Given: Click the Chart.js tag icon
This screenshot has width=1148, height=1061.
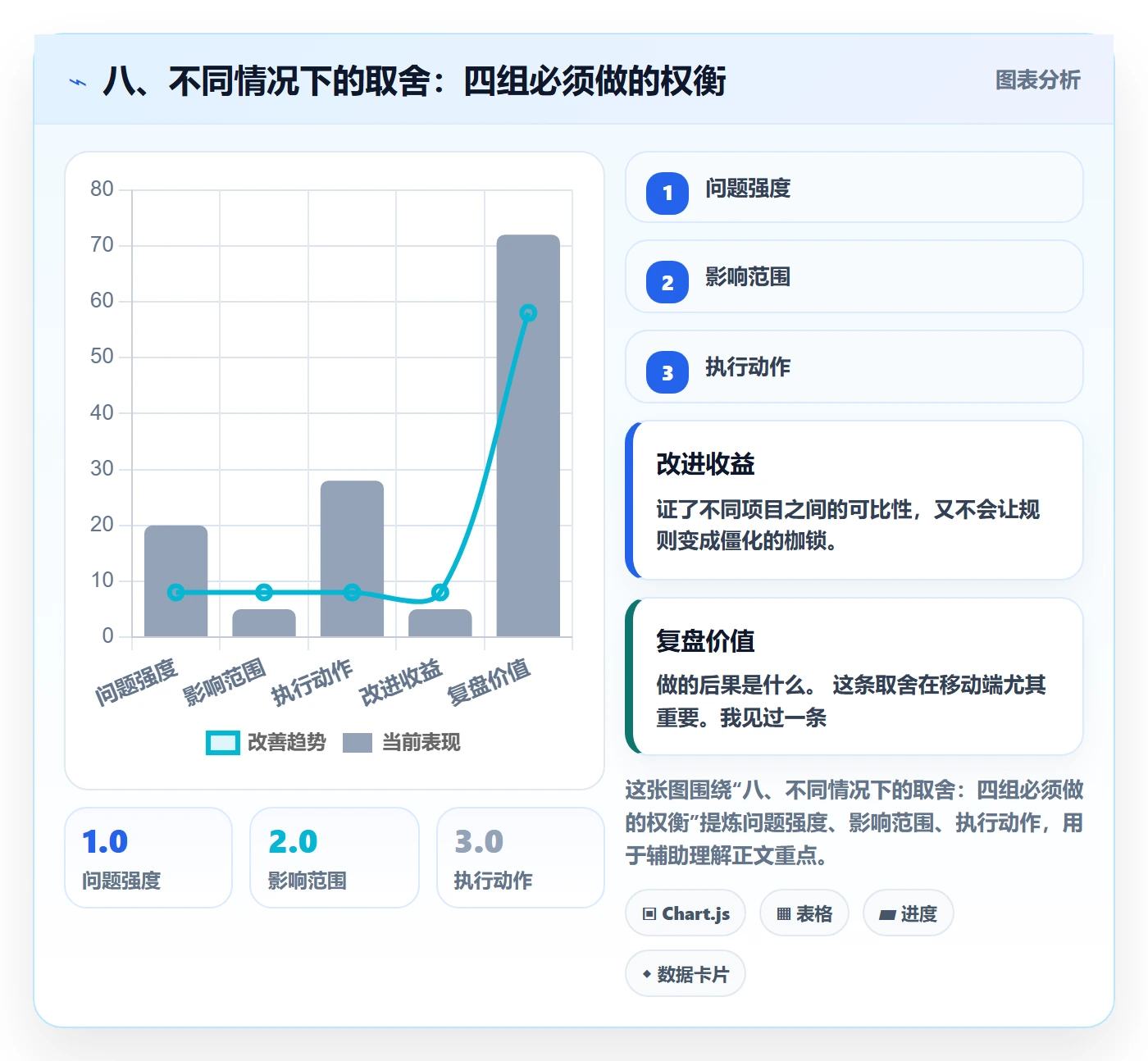Looking at the screenshot, I should pos(649,913).
